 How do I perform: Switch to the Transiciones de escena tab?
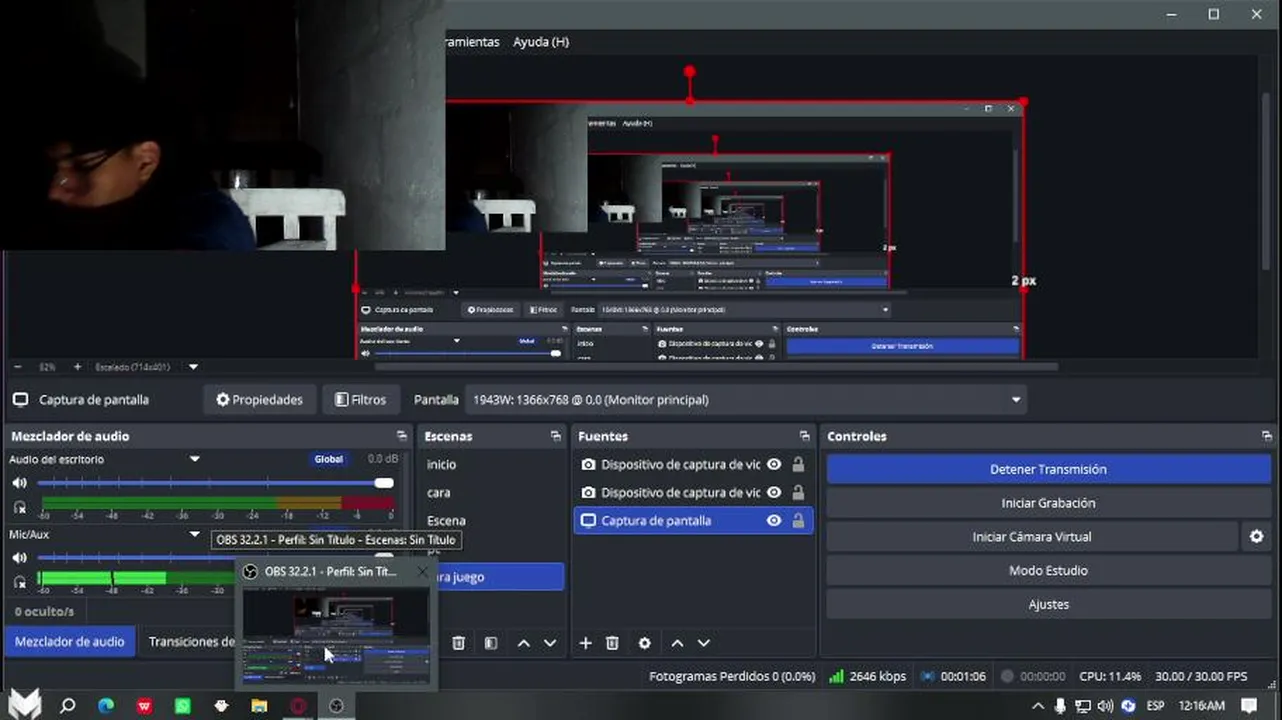tap(191, 642)
